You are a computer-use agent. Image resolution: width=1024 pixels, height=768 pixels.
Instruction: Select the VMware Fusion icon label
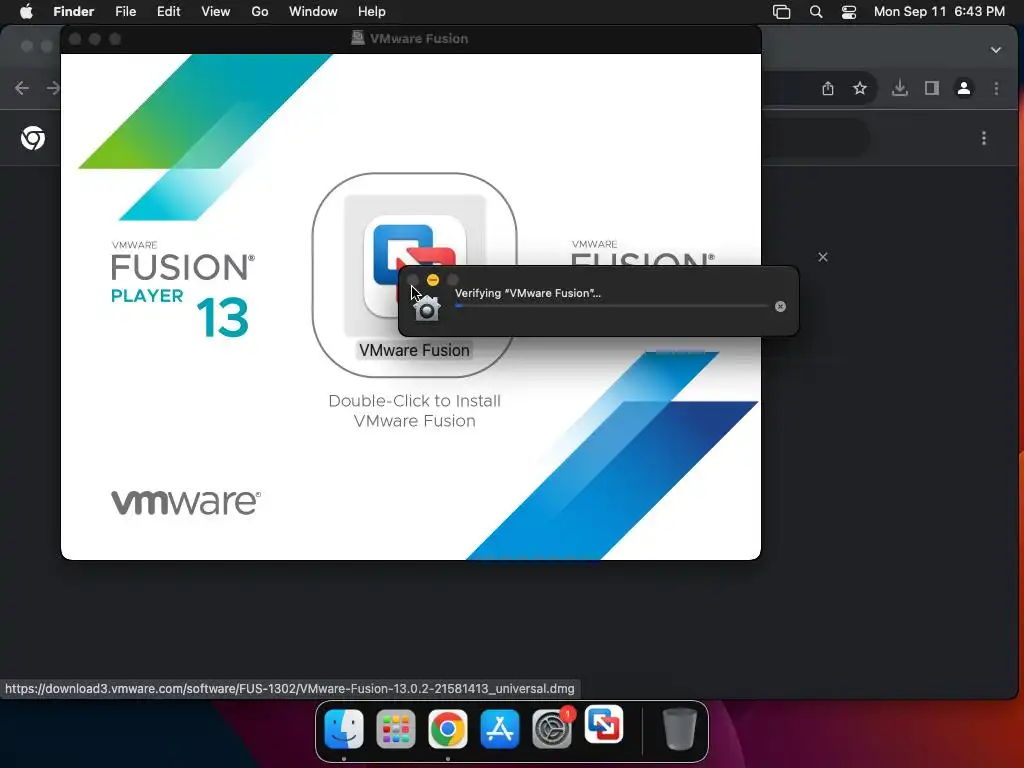pyautogui.click(x=414, y=351)
